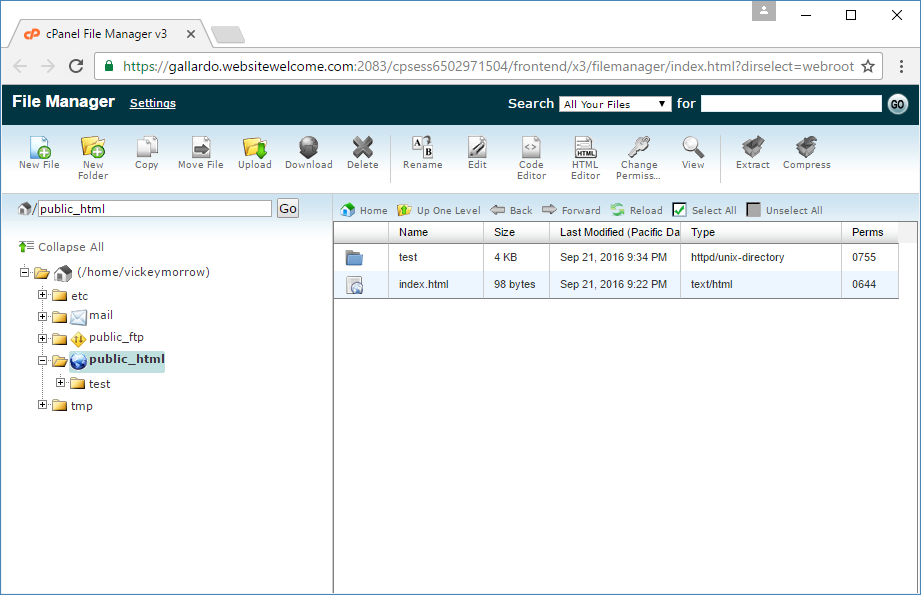Image resolution: width=921 pixels, height=595 pixels.
Task: Click the 0755 permissions value
Action: point(864,257)
